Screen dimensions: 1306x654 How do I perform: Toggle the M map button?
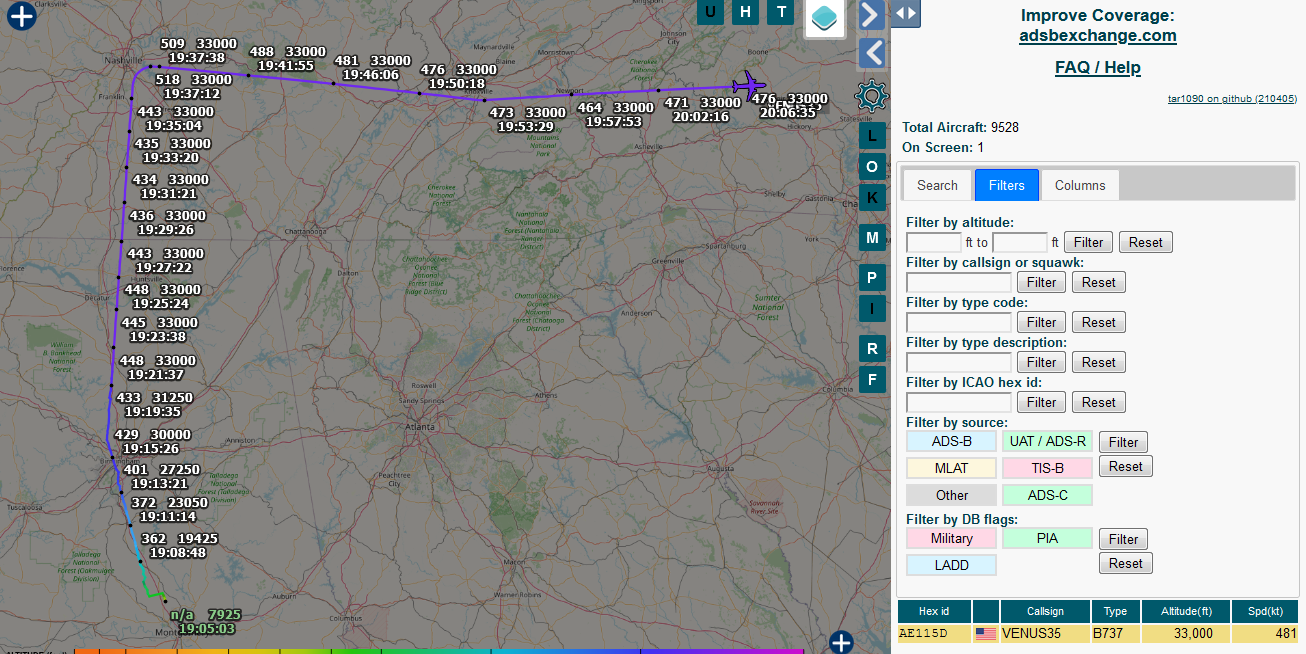click(872, 238)
